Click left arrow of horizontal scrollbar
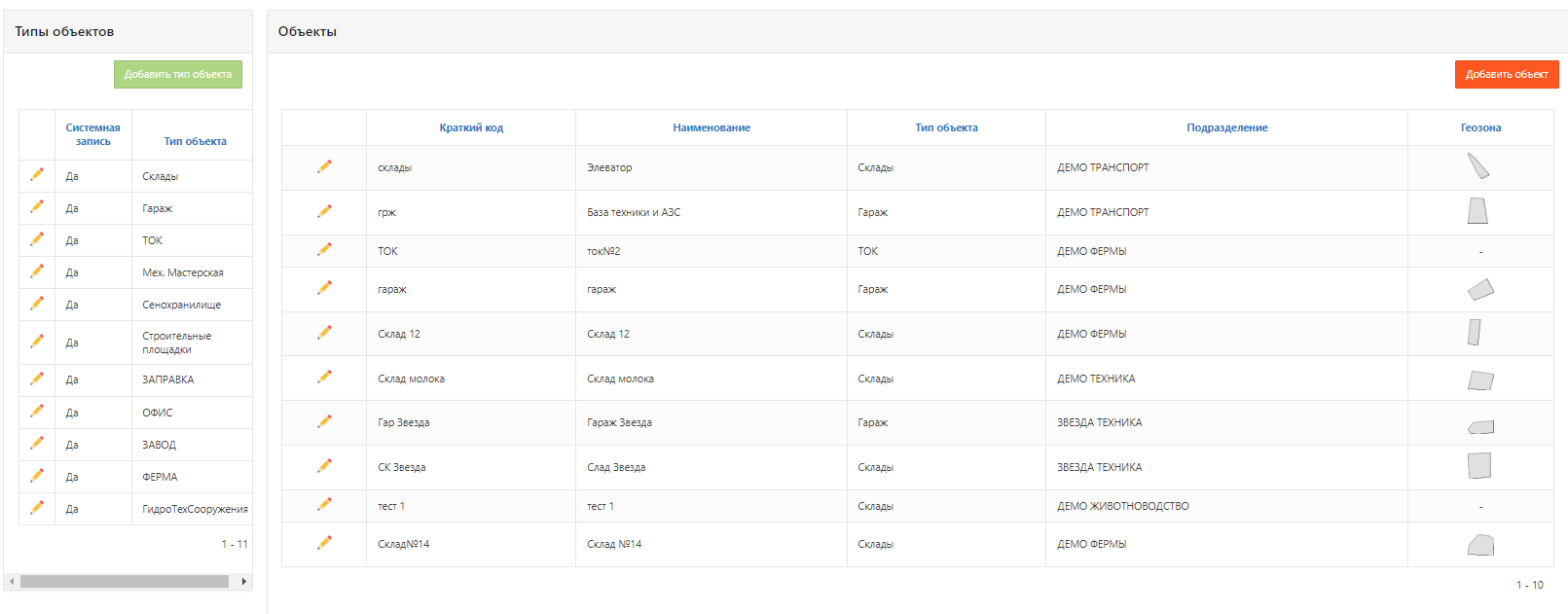This screenshot has width=1568, height=614. click(12, 582)
